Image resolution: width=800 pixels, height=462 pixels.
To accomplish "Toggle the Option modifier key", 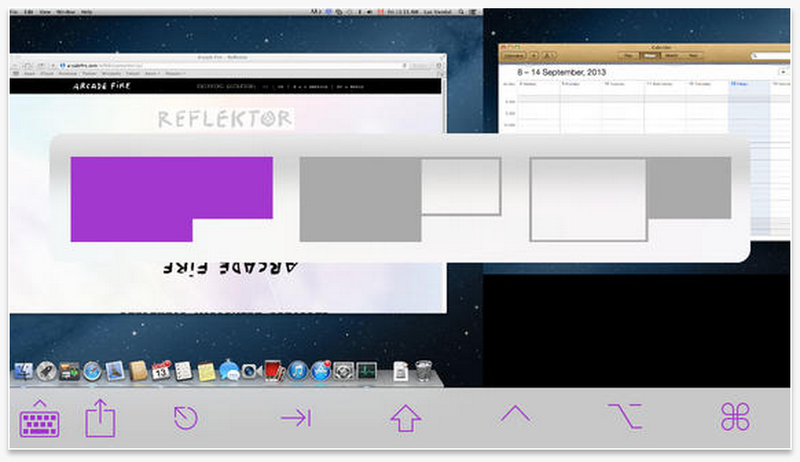I will click(x=625, y=416).
